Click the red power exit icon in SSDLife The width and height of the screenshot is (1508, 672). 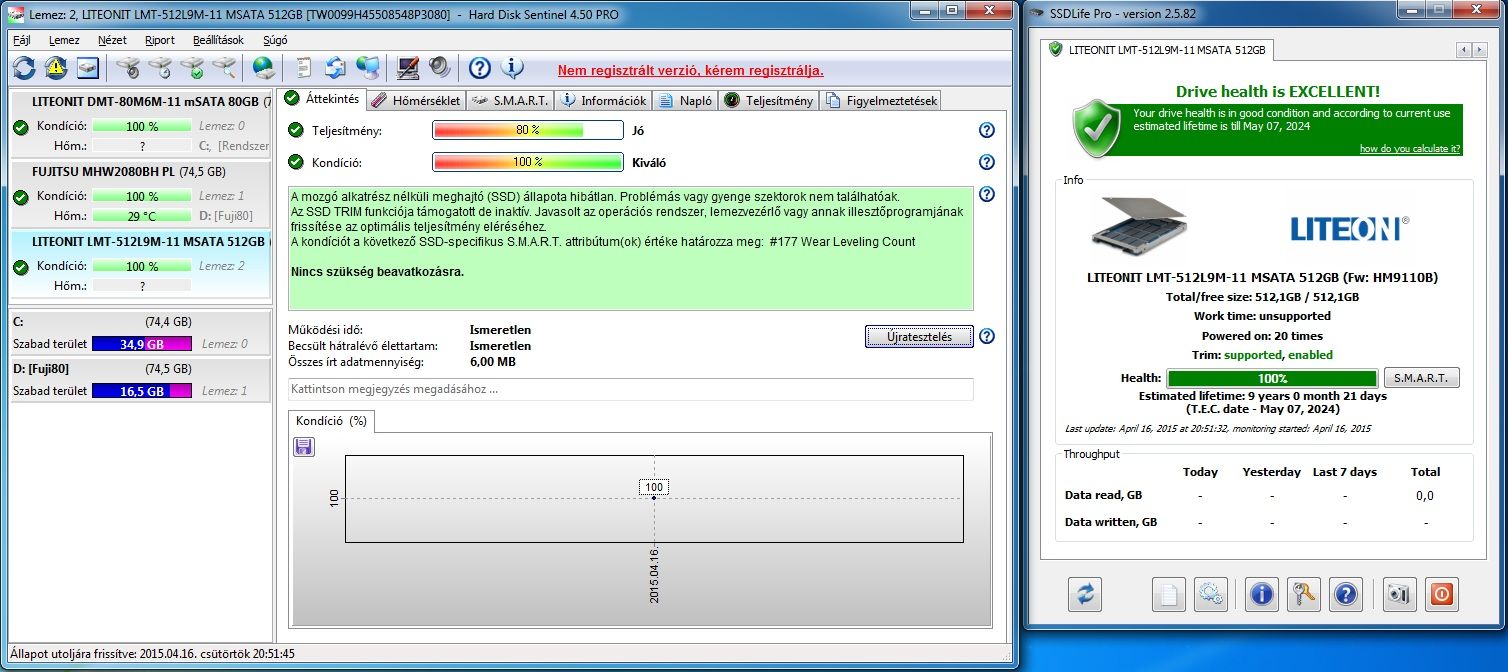(x=1442, y=594)
